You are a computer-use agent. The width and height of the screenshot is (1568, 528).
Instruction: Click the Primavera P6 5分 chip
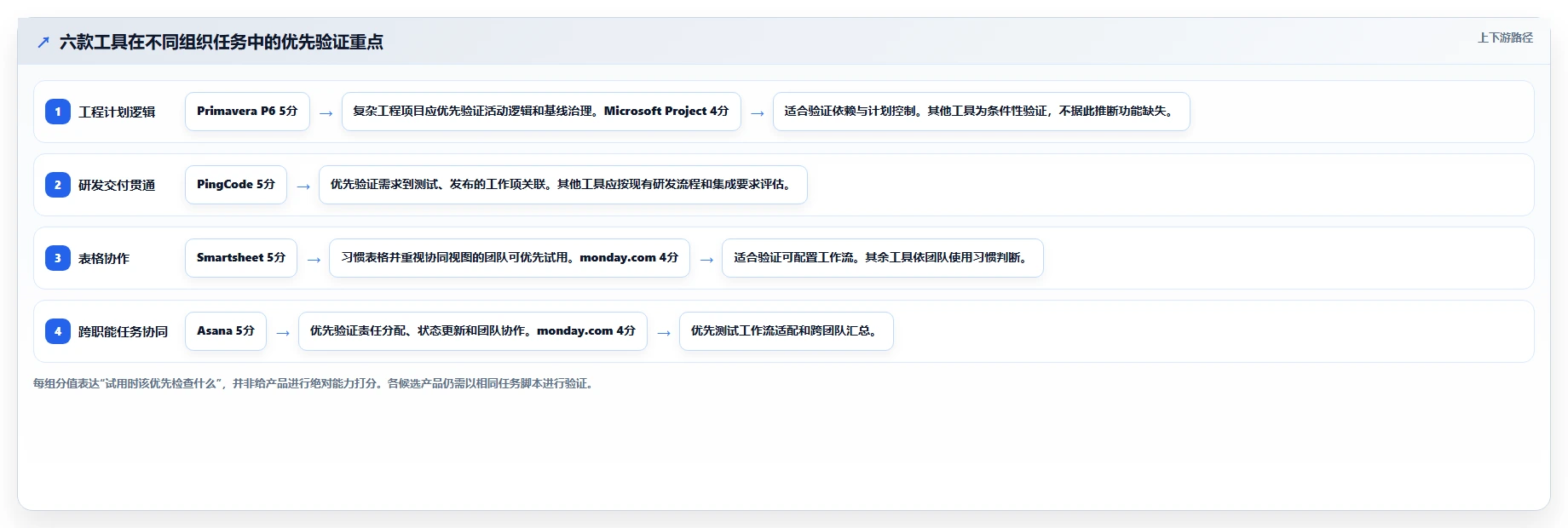click(247, 112)
